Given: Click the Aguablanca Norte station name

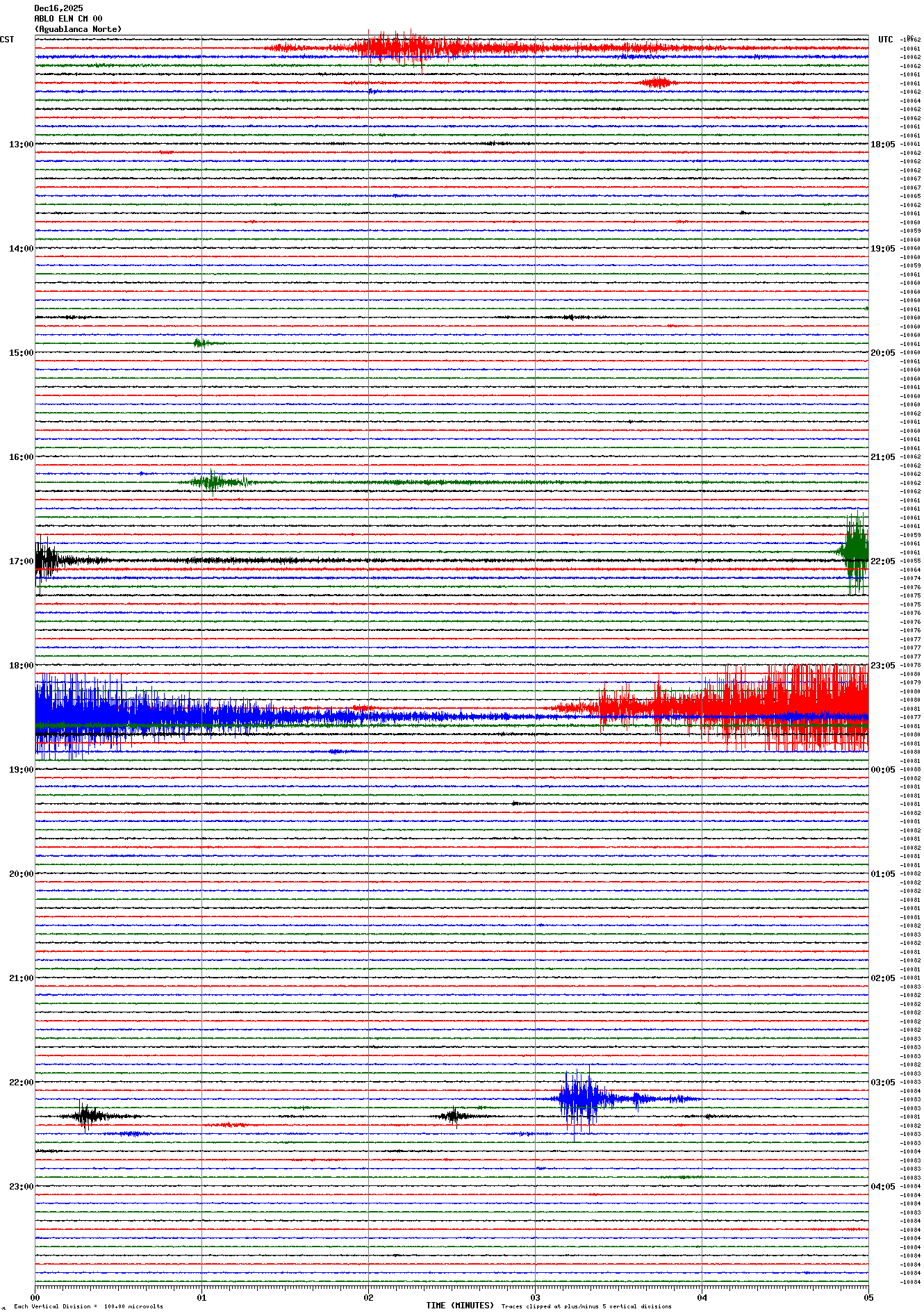Looking at the screenshot, I should [x=78, y=29].
